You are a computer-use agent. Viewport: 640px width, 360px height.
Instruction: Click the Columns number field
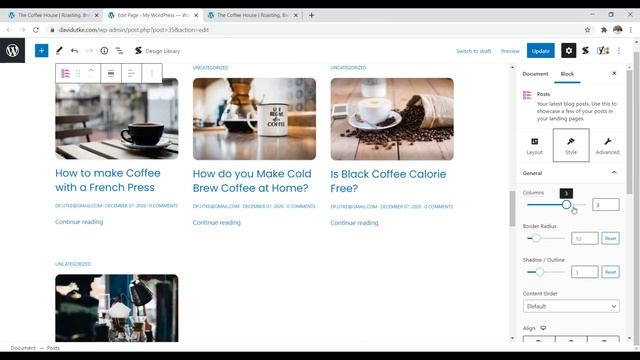pos(605,204)
